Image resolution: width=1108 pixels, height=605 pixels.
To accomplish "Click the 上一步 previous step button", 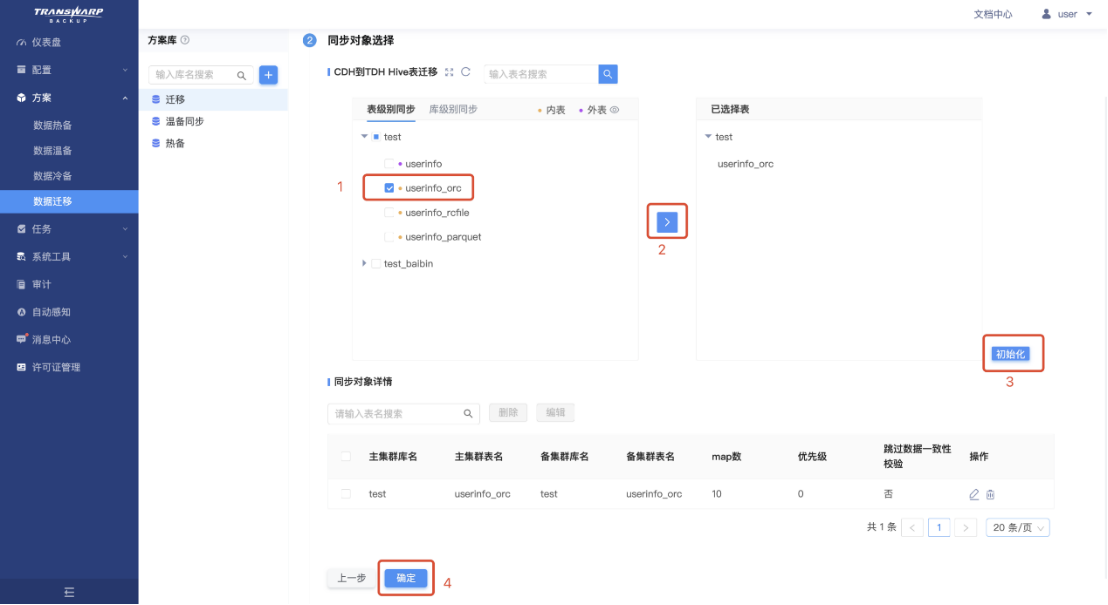I will [x=351, y=578].
